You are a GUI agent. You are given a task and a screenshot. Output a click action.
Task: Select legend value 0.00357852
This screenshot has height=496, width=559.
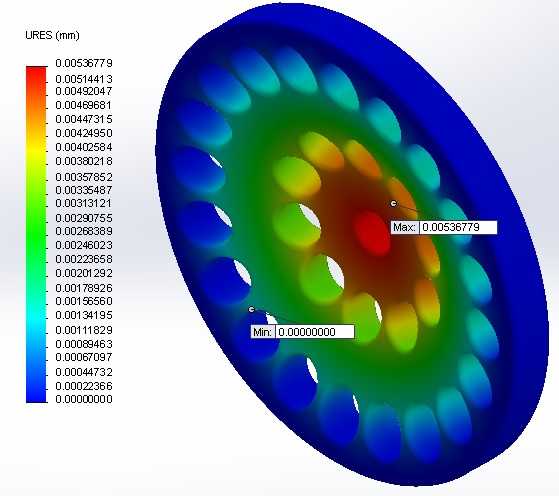(x=84, y=177)
